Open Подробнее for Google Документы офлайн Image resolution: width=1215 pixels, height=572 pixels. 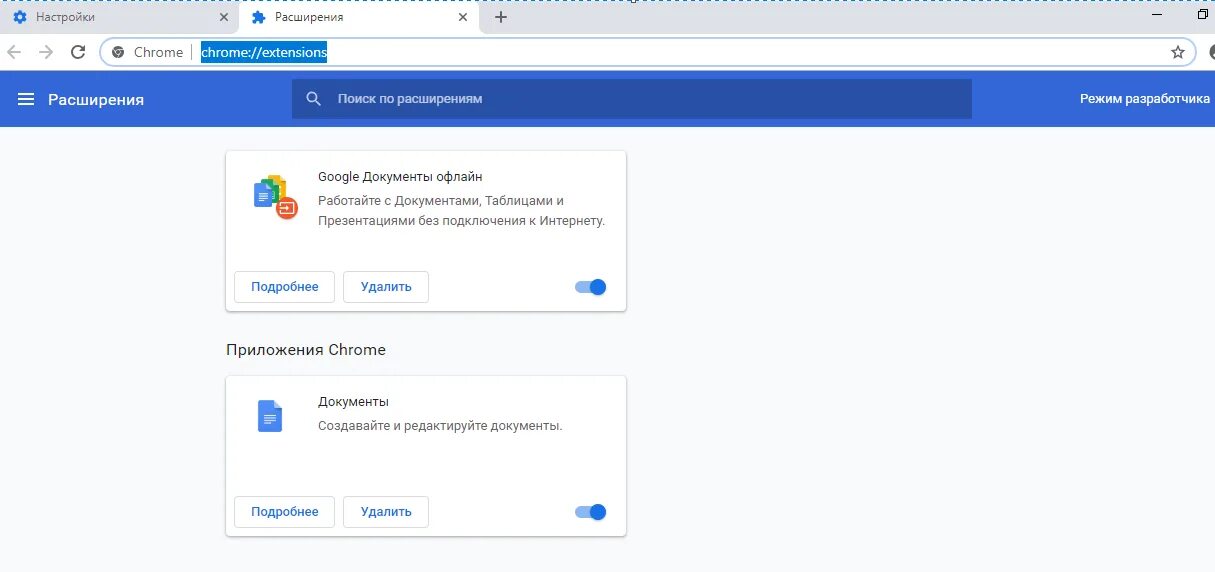tap(285, 287)
